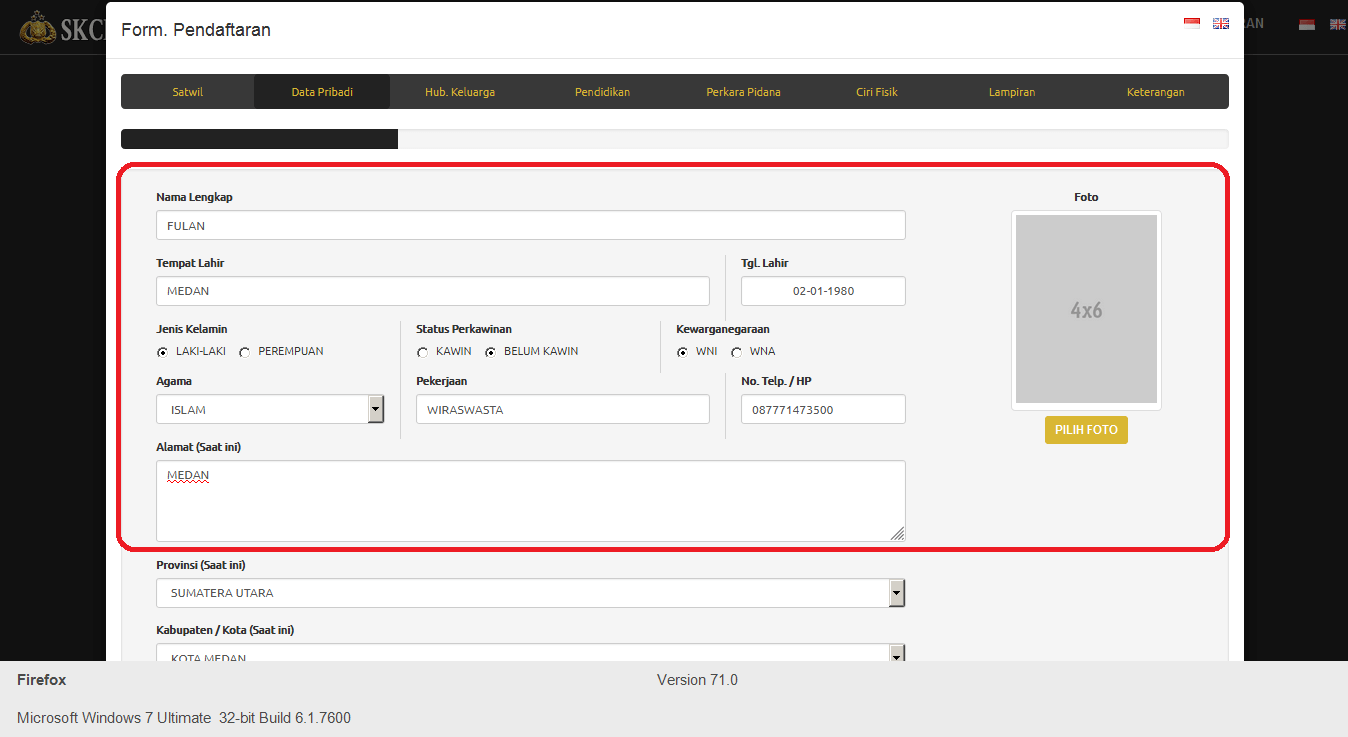Click the Indonesian flag on the background page

tap(1307, 24)
